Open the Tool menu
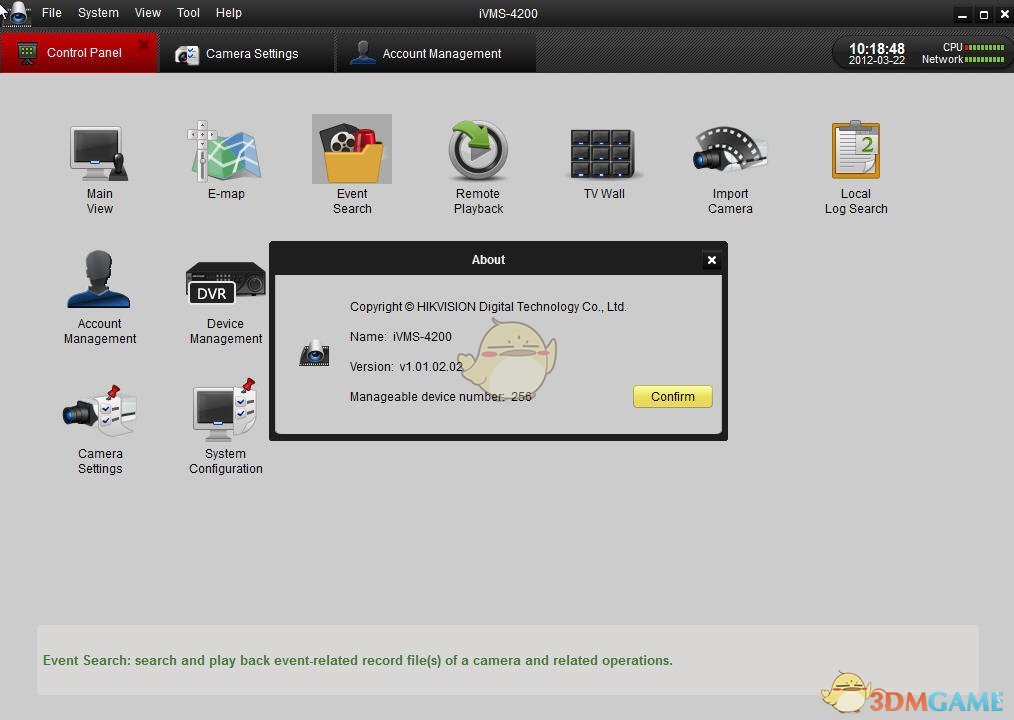1014x720 pixels. click(x=188, y=13)
